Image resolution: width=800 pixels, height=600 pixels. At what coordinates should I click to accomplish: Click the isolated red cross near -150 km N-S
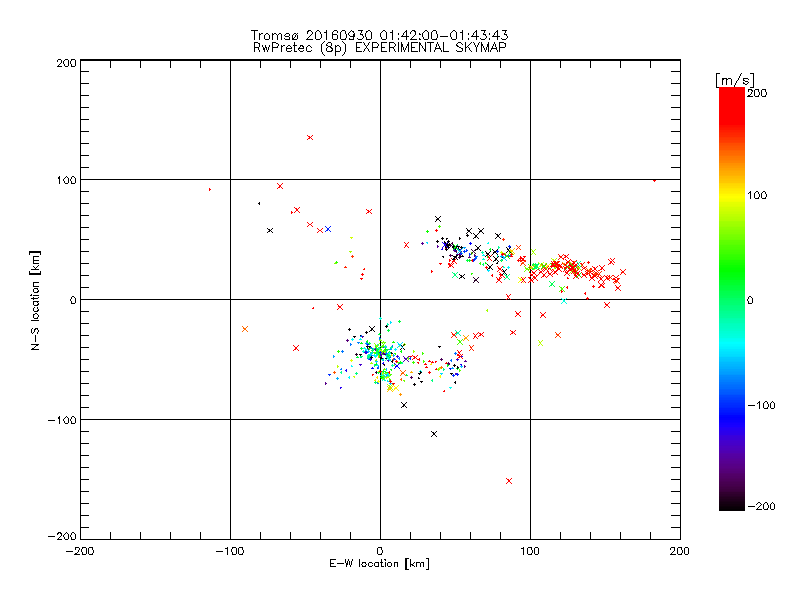509,481
